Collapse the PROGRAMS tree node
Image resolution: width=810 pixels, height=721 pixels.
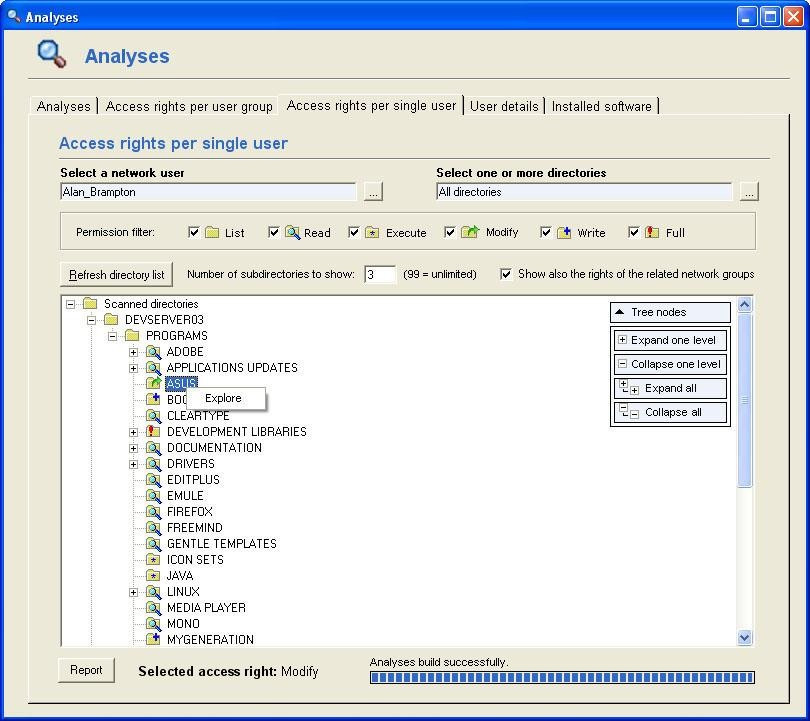112,336
